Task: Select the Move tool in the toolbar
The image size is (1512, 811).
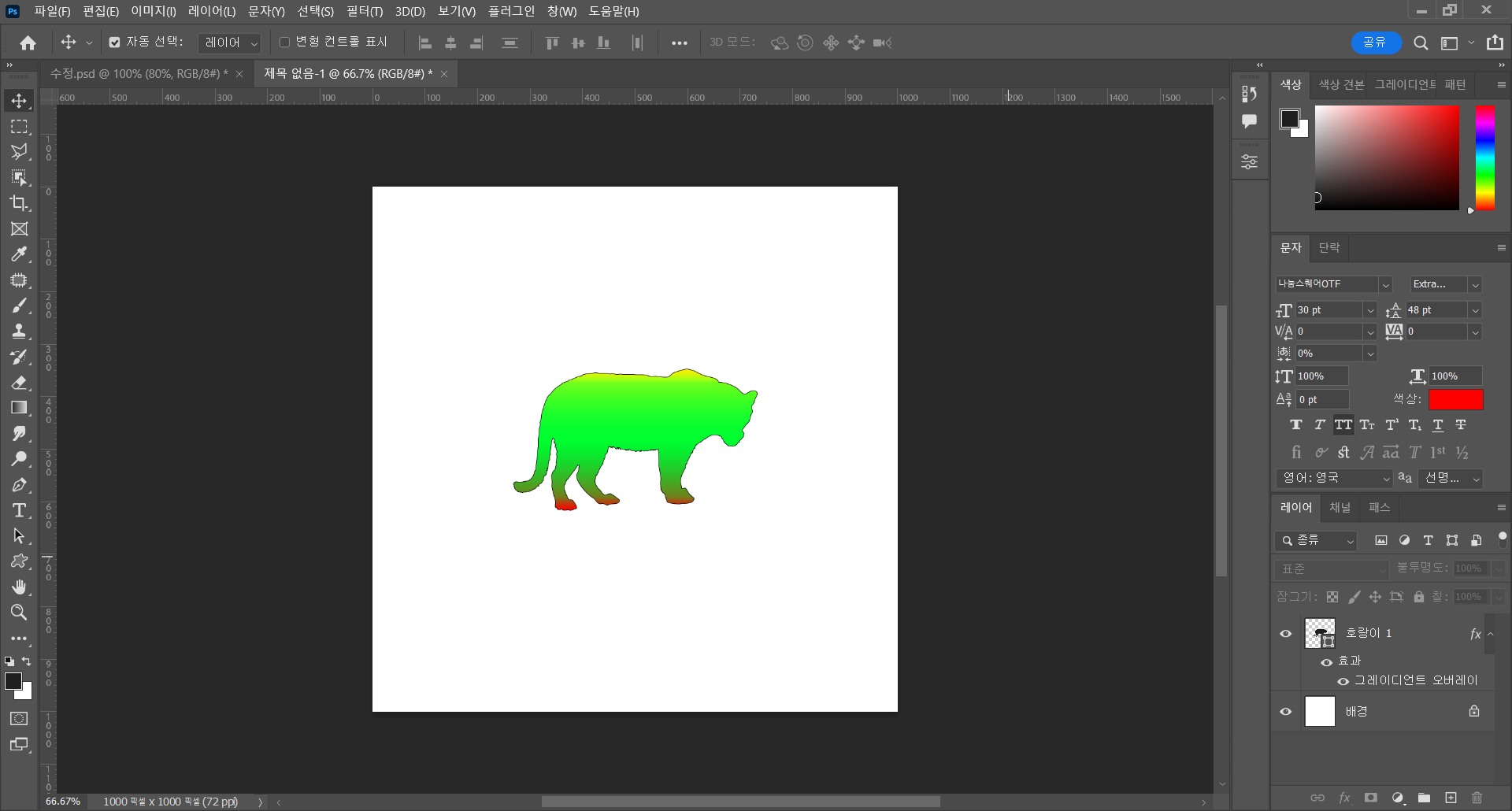Action: [20, 101]
